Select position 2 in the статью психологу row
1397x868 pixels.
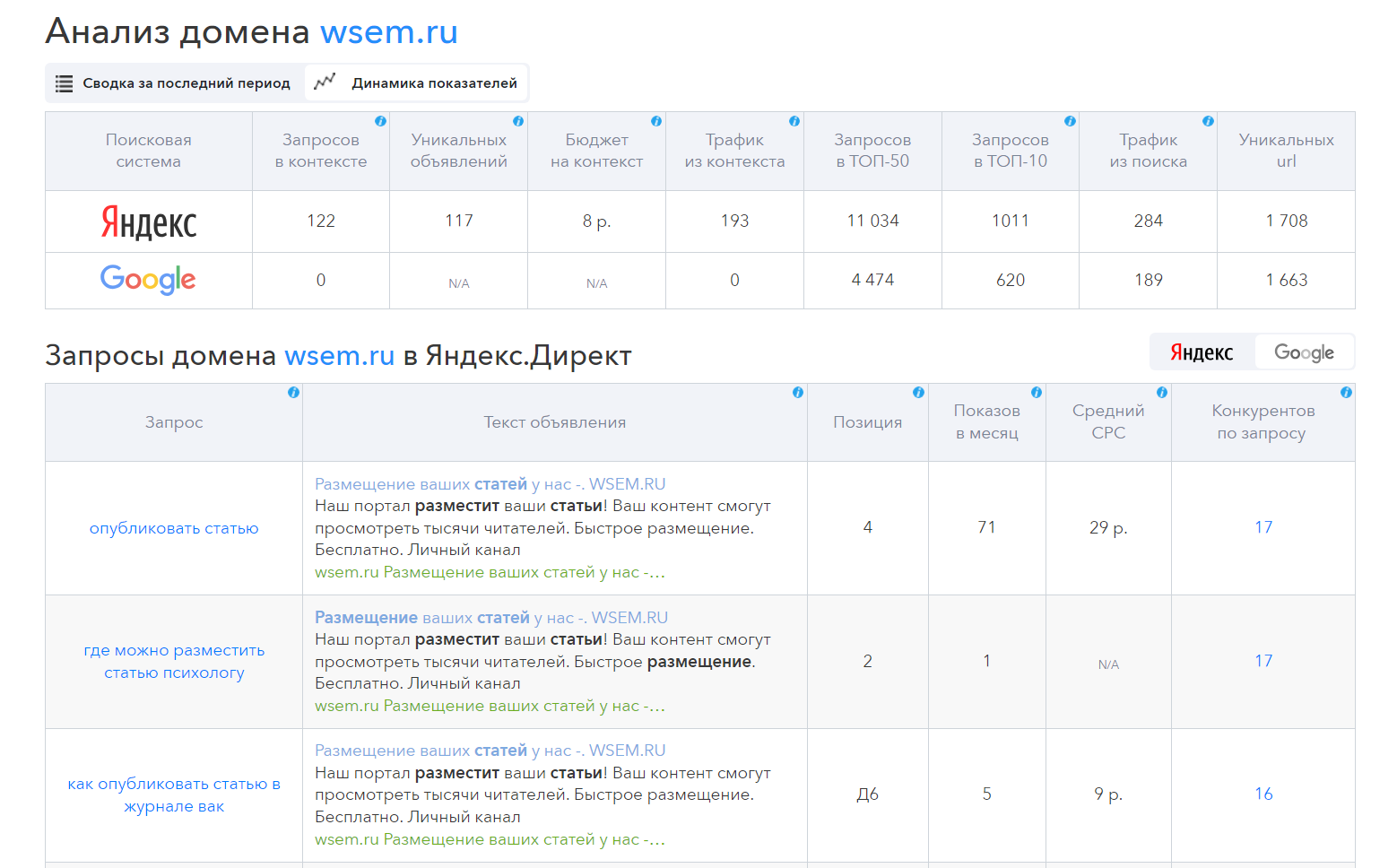tap(868, 661)
